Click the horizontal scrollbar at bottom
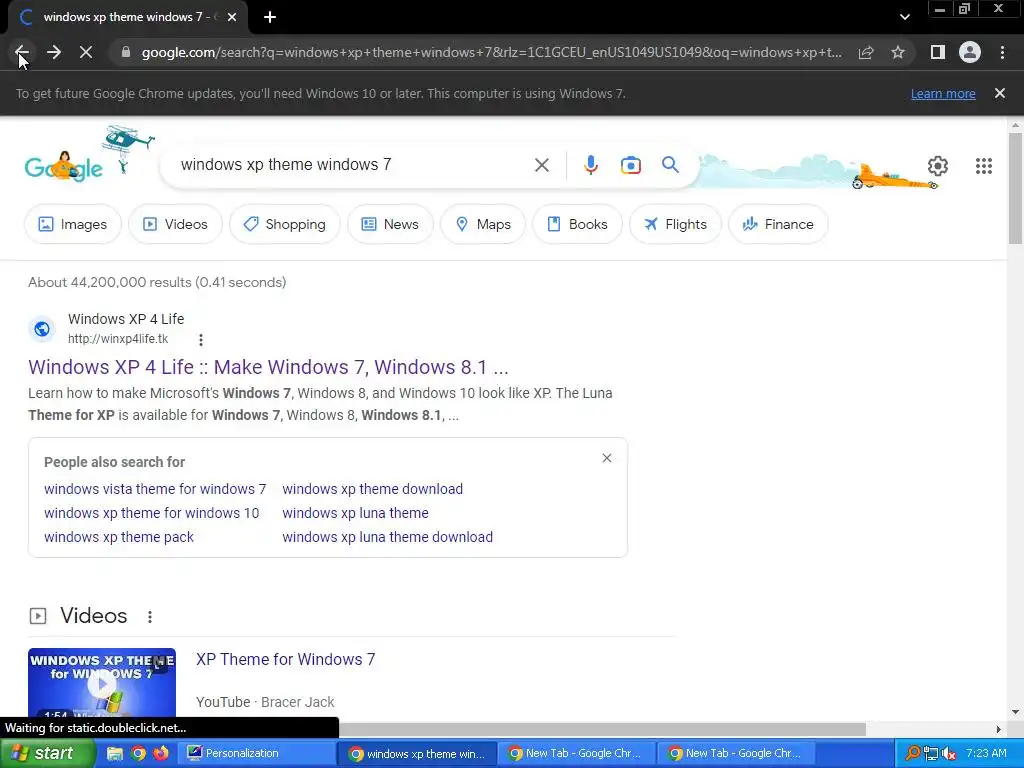The image size is (1024, 768). pyautogui.click(x=601, y=729)
